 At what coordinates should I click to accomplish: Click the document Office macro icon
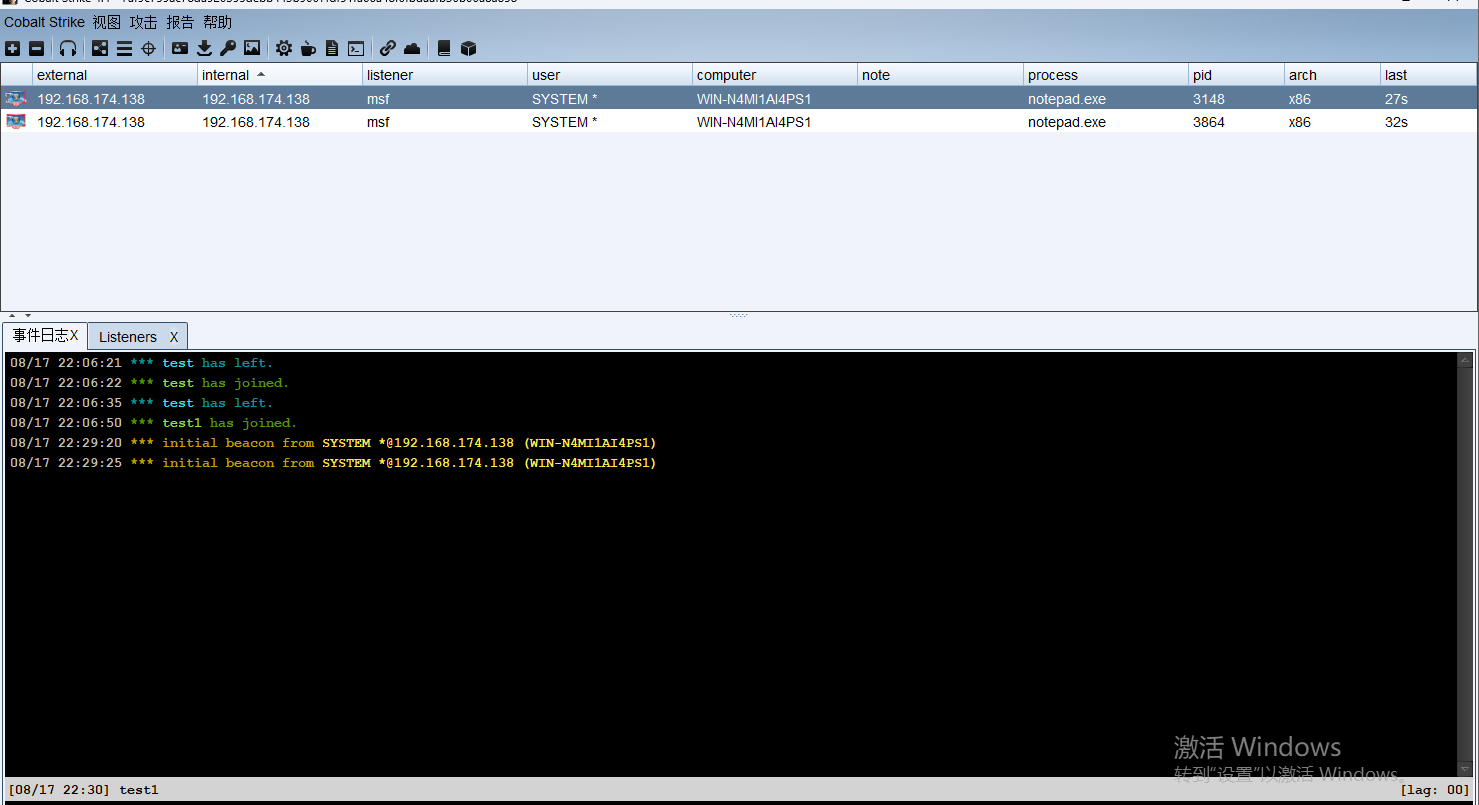click(332, 48)
